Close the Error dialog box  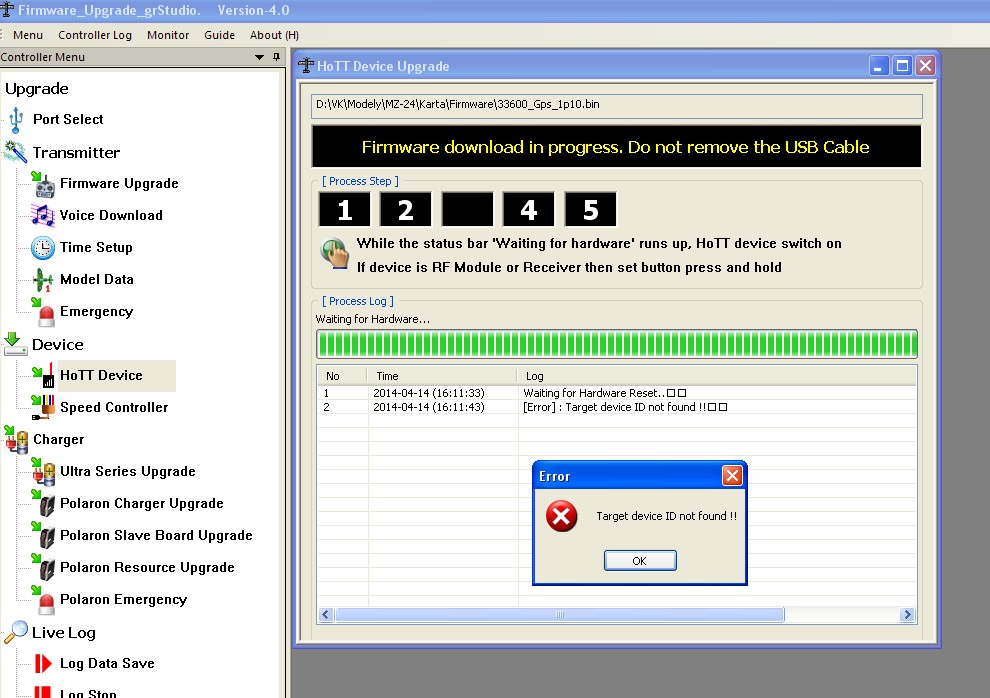coord(732,476)
